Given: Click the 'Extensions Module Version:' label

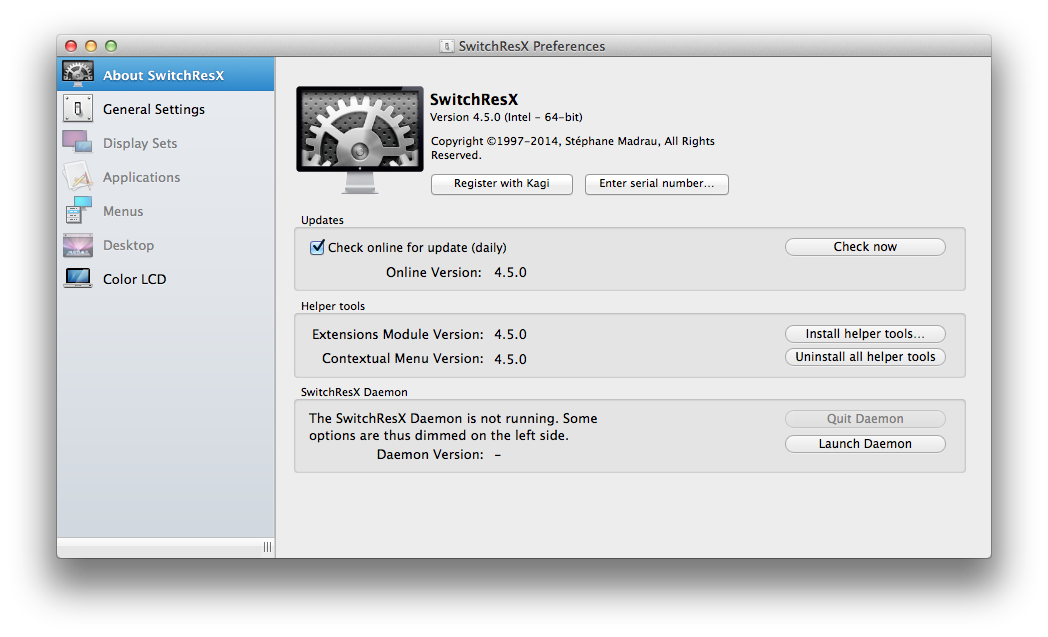Looking at the screenshot, I should click(398, 334).
